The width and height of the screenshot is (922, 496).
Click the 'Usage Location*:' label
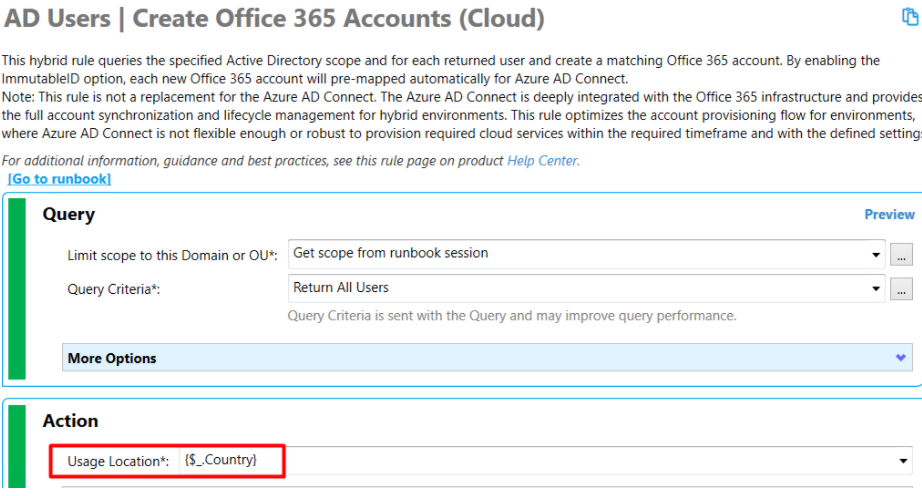pyautogui.click(x=118, y=461)
